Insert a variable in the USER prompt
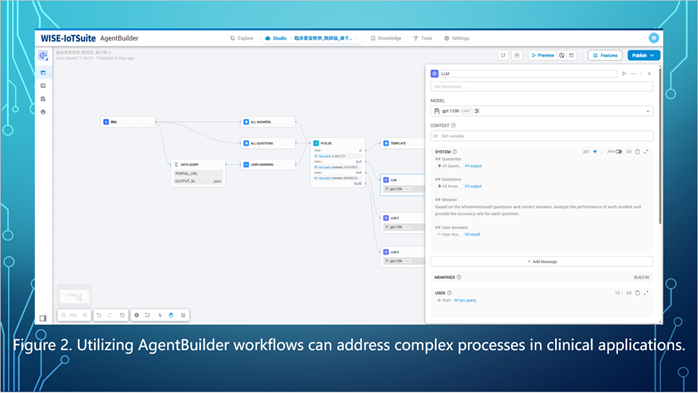698x393 pixels. coord(629,293)
